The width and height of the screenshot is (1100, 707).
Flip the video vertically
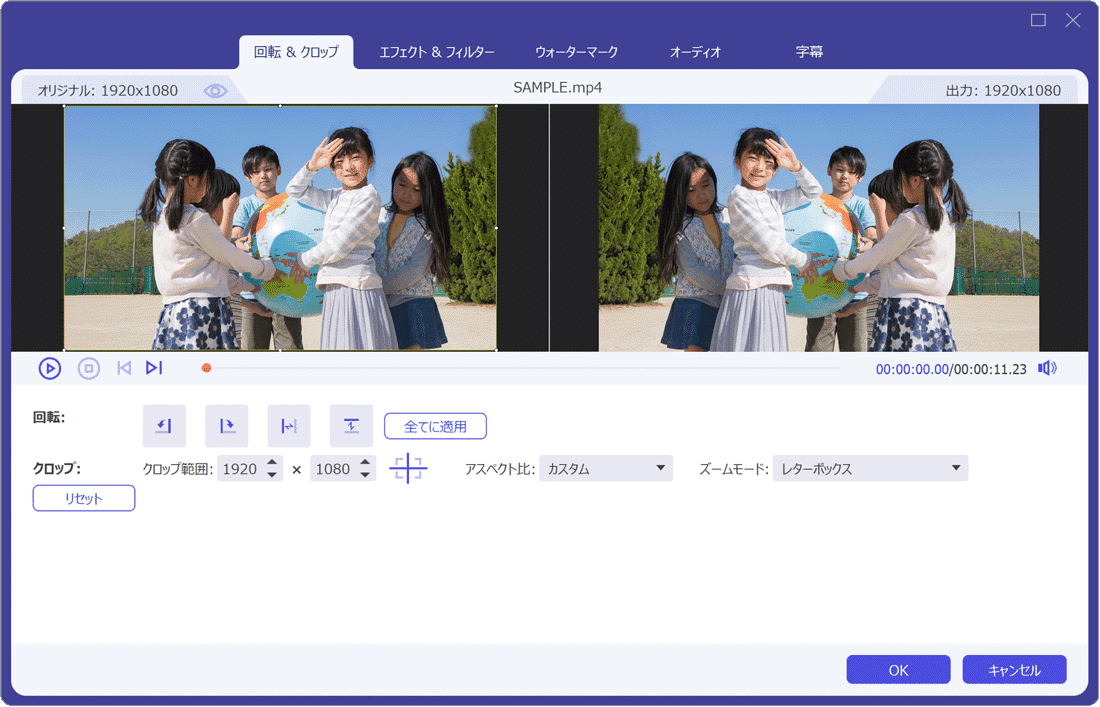tap(351, 426)
